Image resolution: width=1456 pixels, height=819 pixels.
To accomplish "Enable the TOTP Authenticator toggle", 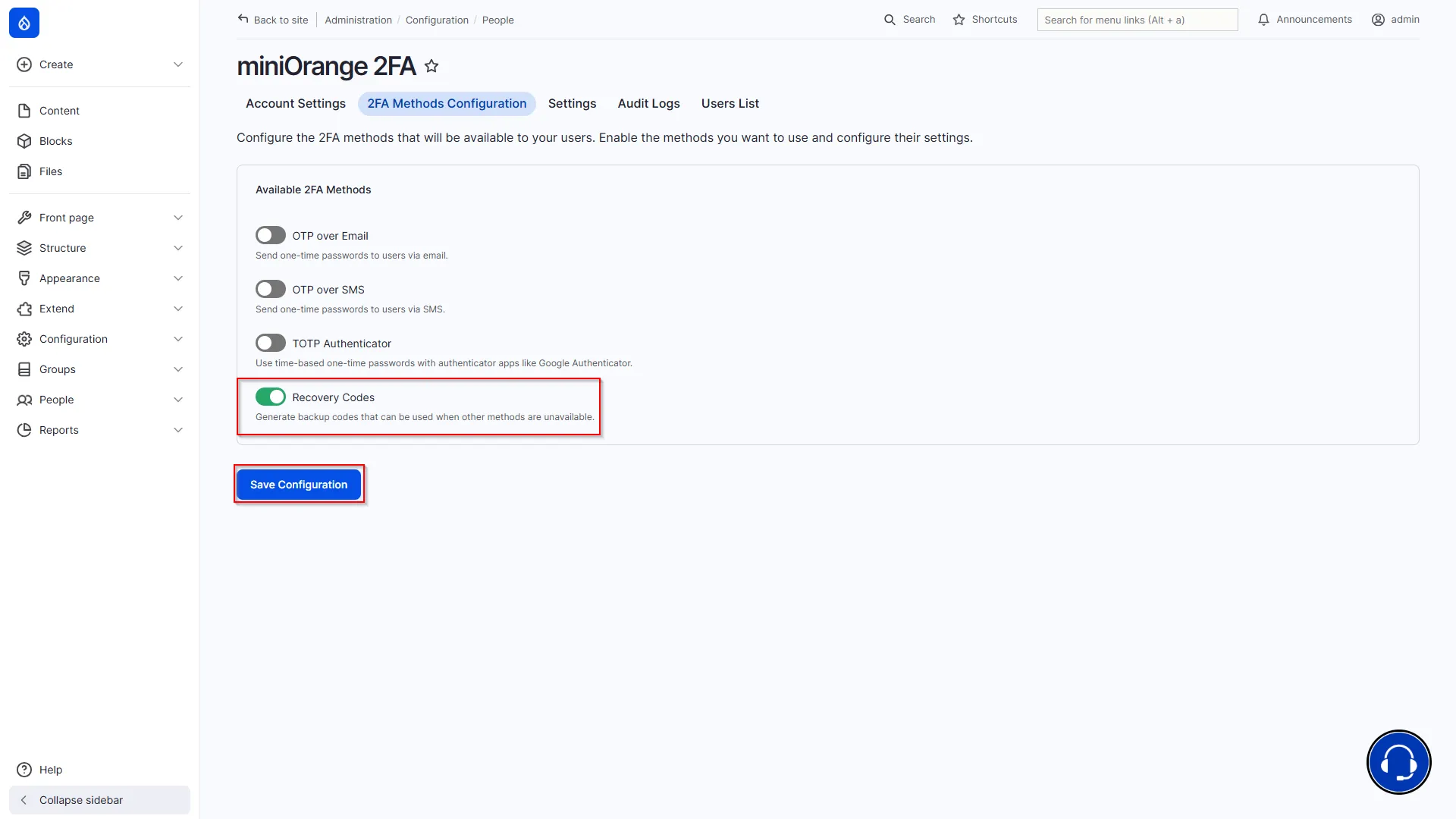I will coord(271,344).
